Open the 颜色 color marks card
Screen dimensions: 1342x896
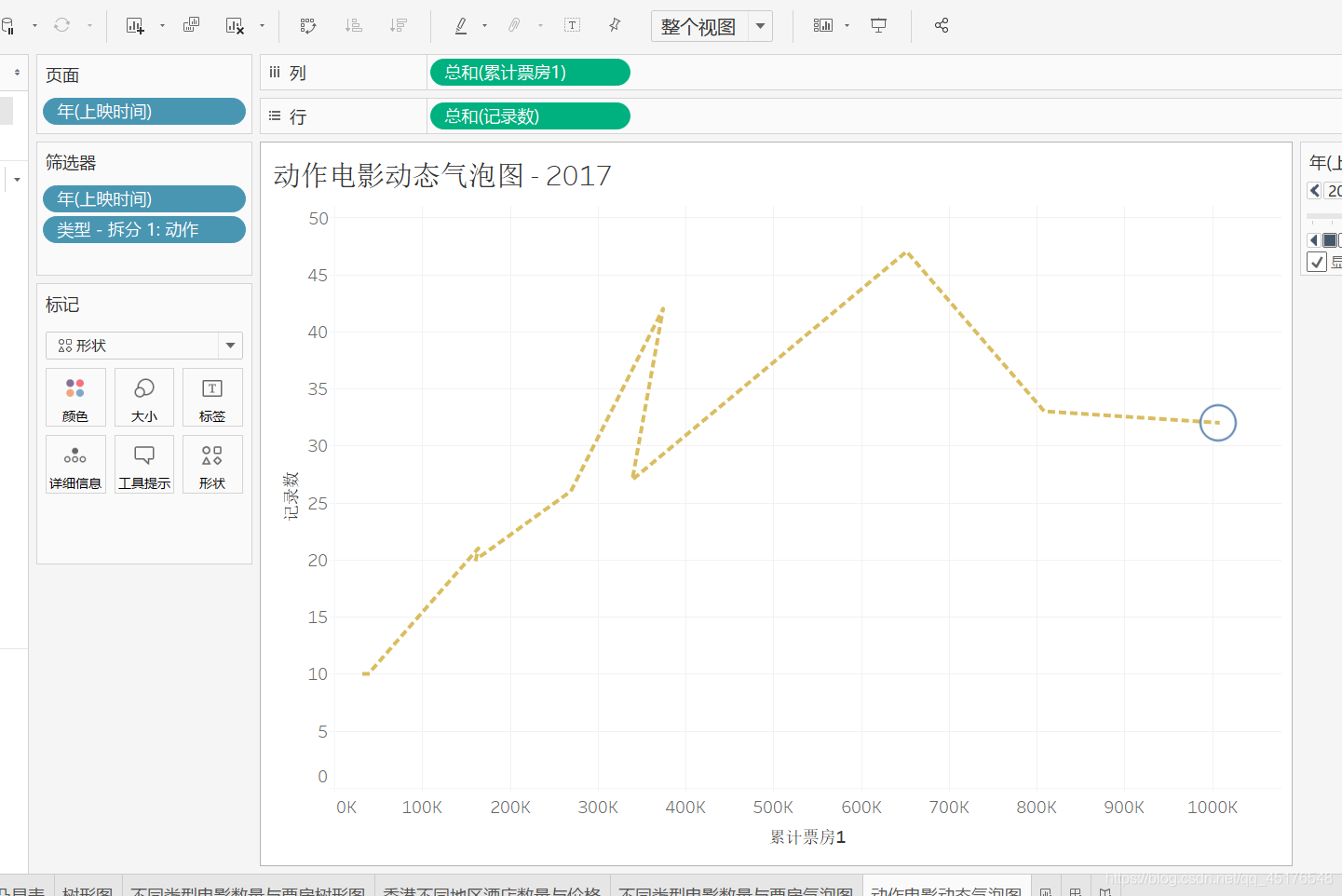coord(75,398)
